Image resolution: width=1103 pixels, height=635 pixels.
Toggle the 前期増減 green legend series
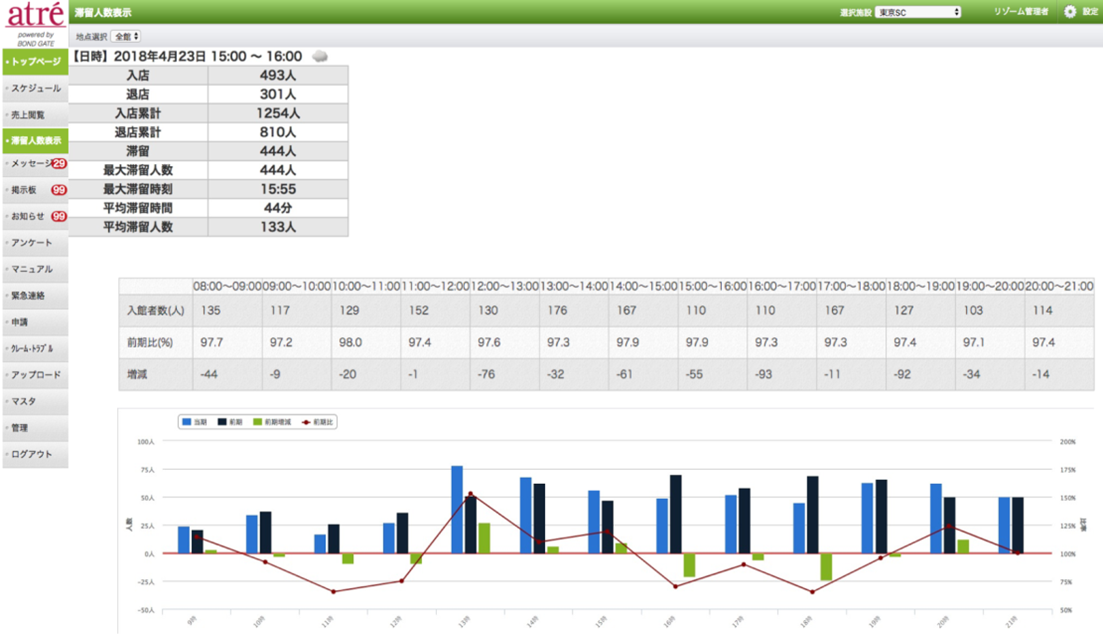tap(272, 422)
